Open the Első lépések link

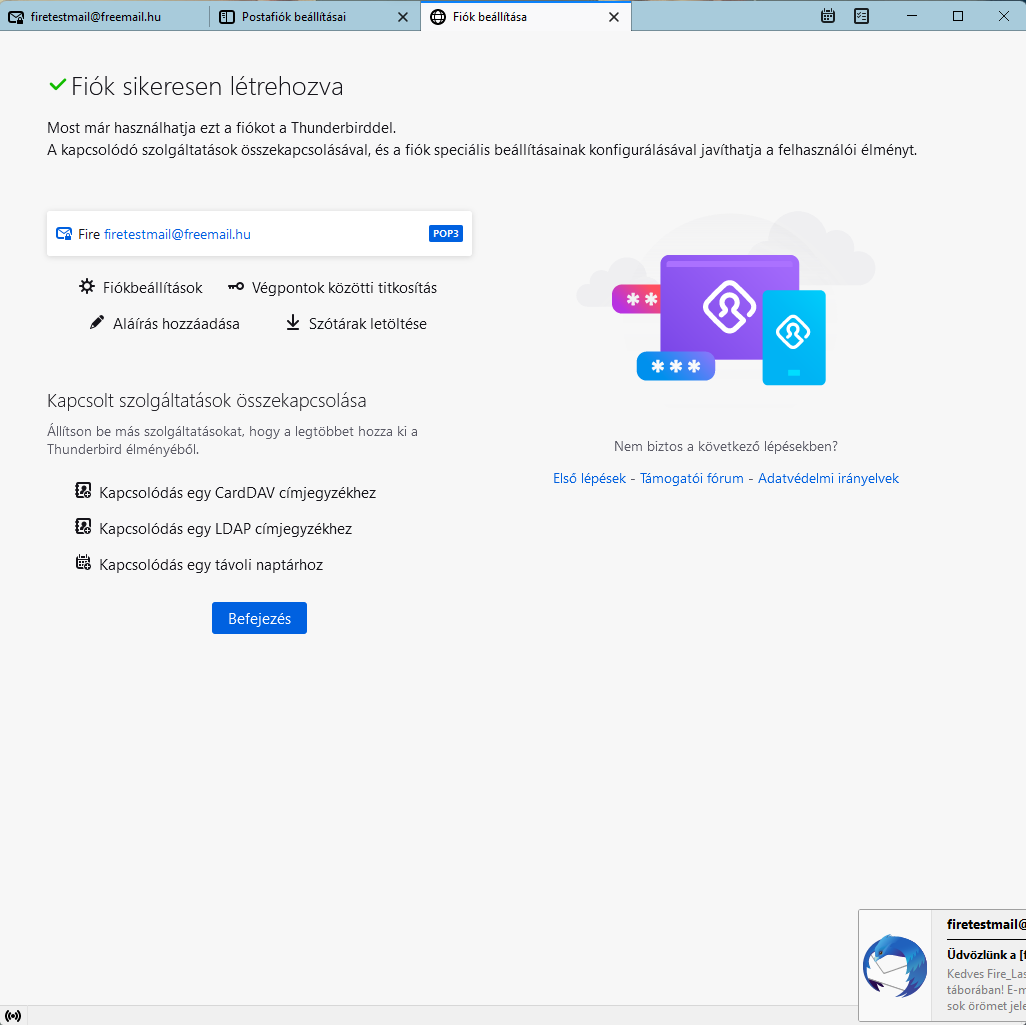(590, 478)
